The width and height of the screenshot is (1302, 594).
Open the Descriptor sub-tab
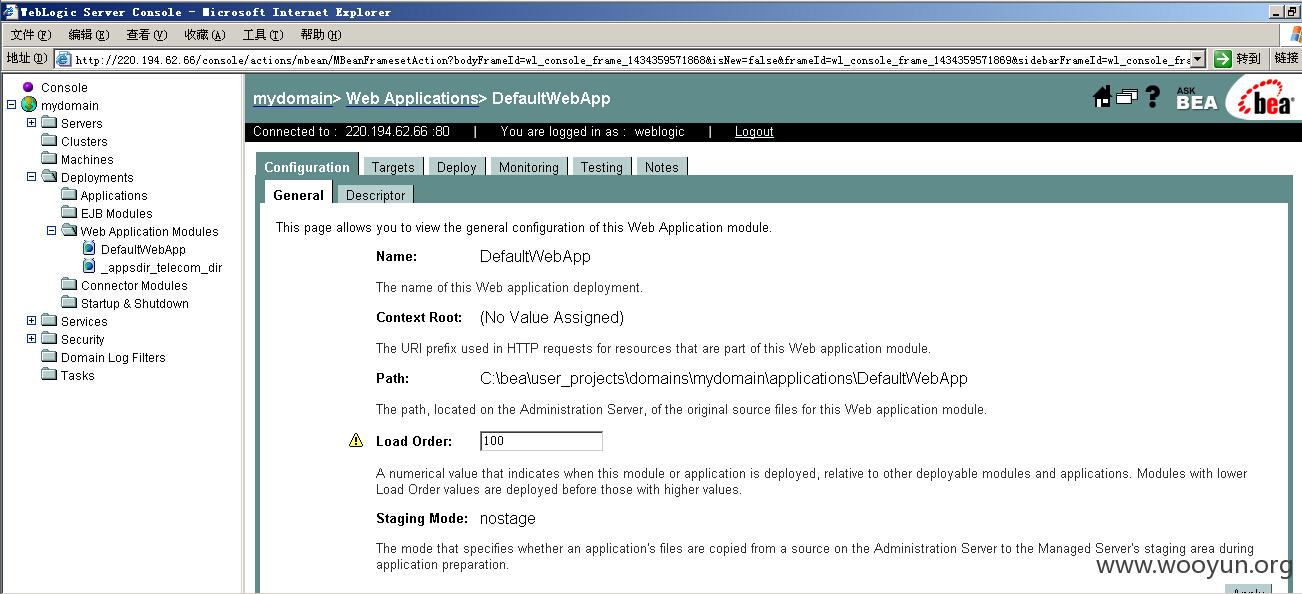[376, 195]
